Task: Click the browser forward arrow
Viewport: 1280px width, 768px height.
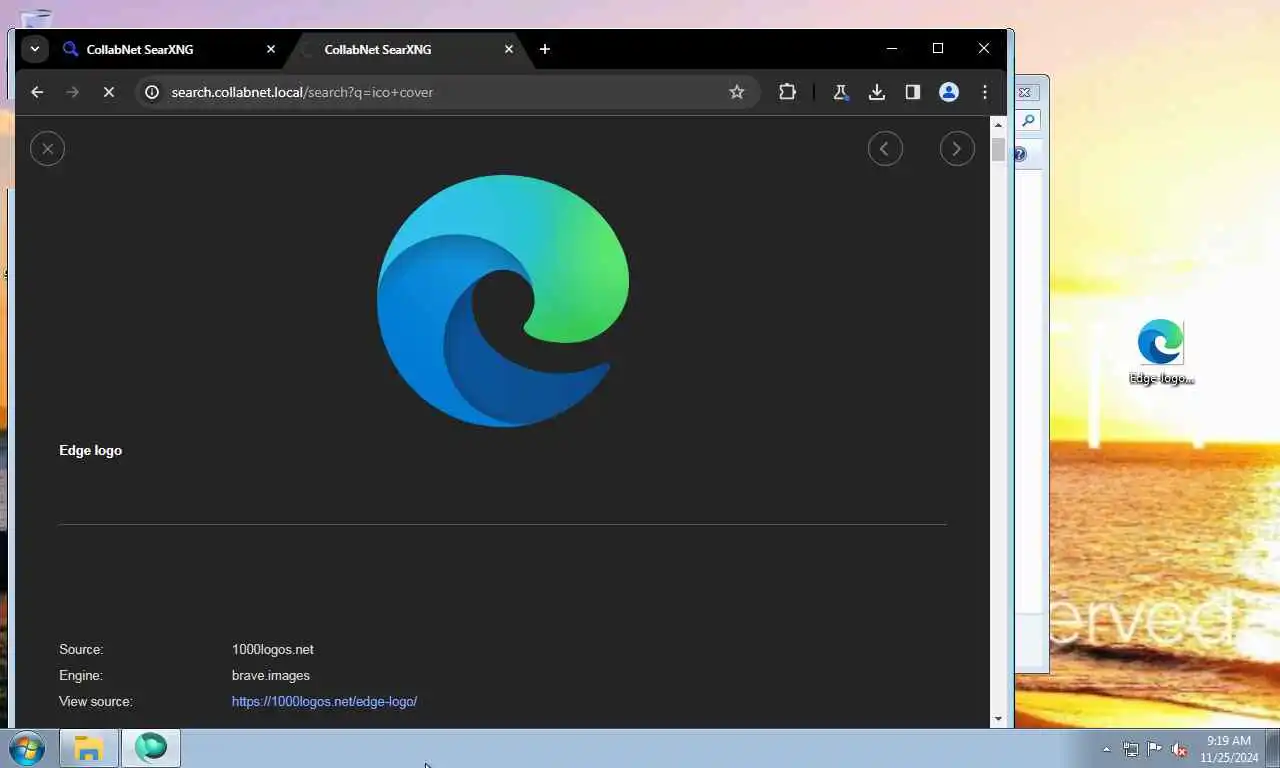Action: [72, 92]
